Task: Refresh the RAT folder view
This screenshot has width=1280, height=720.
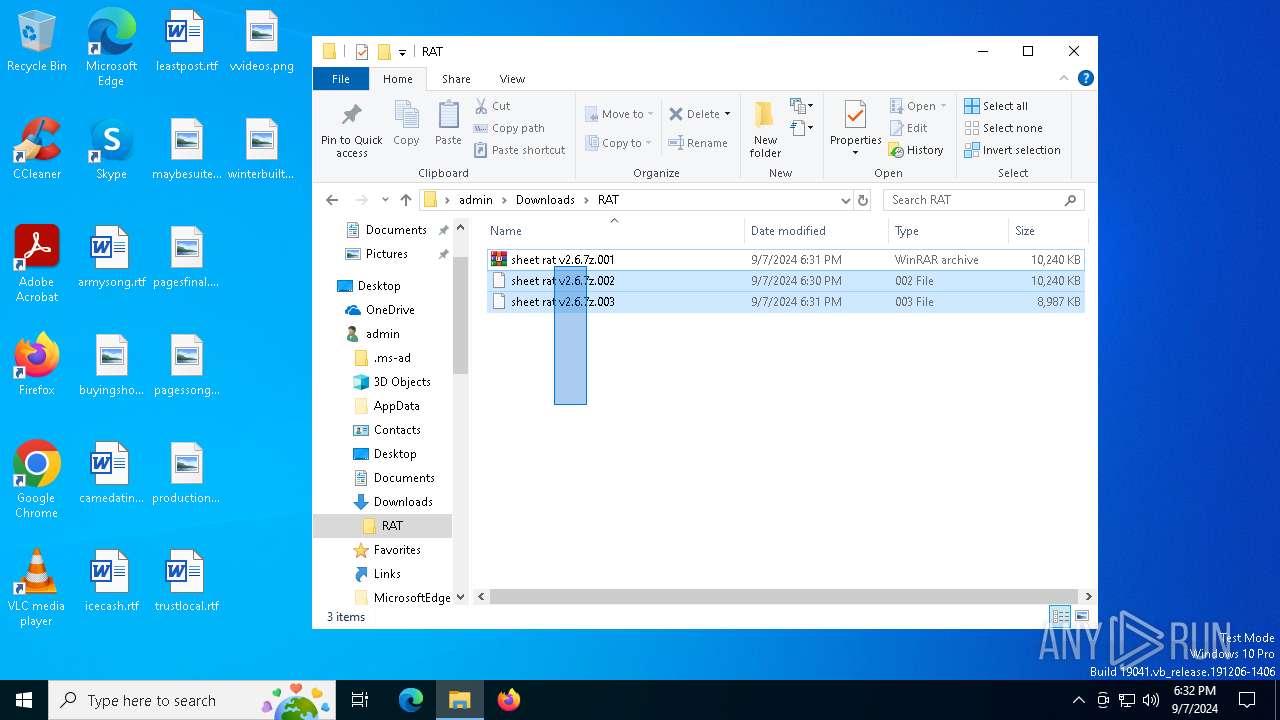Action: [863, 200]
